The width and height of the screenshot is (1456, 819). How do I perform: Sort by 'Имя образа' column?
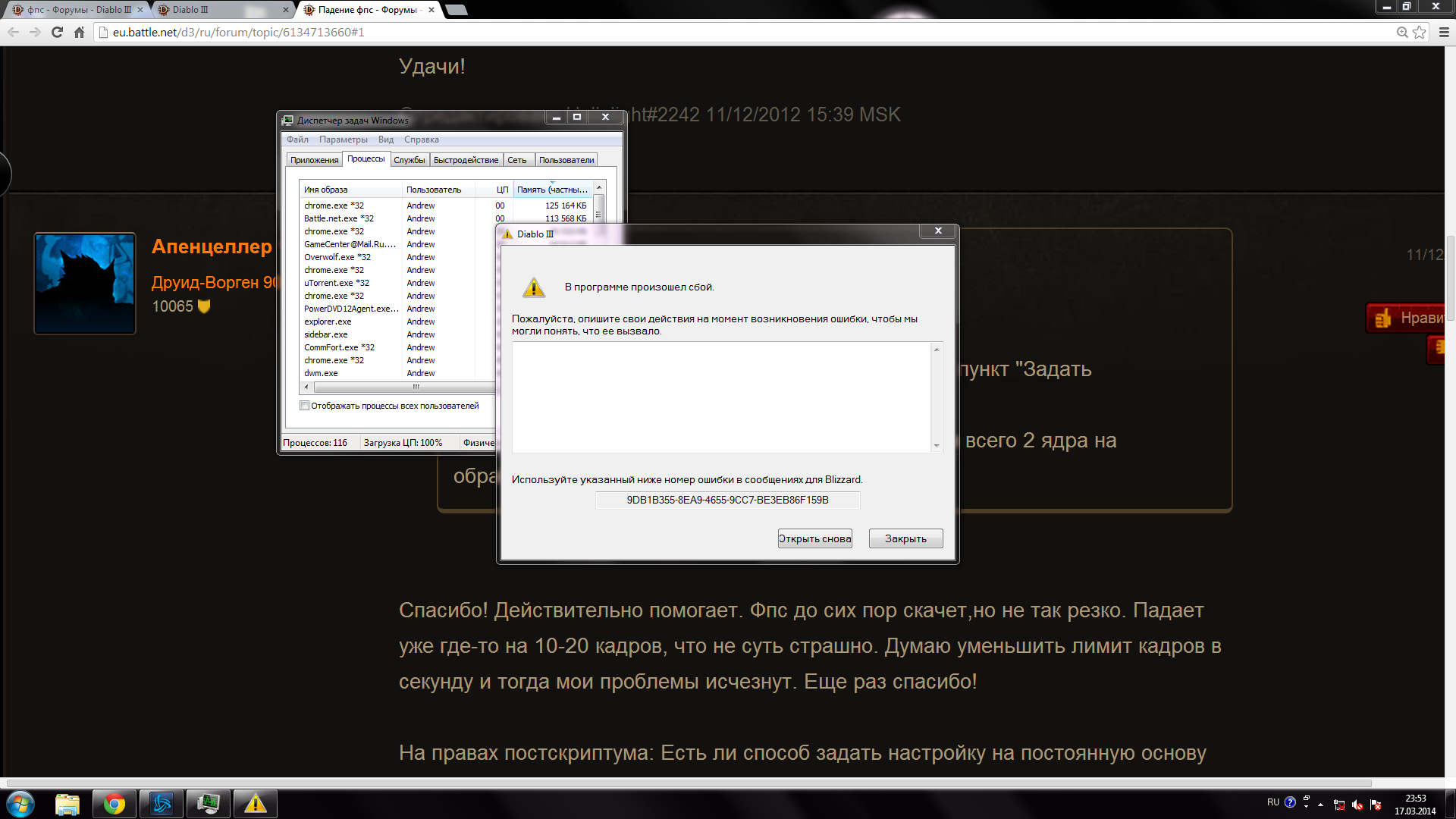(350, 190)
